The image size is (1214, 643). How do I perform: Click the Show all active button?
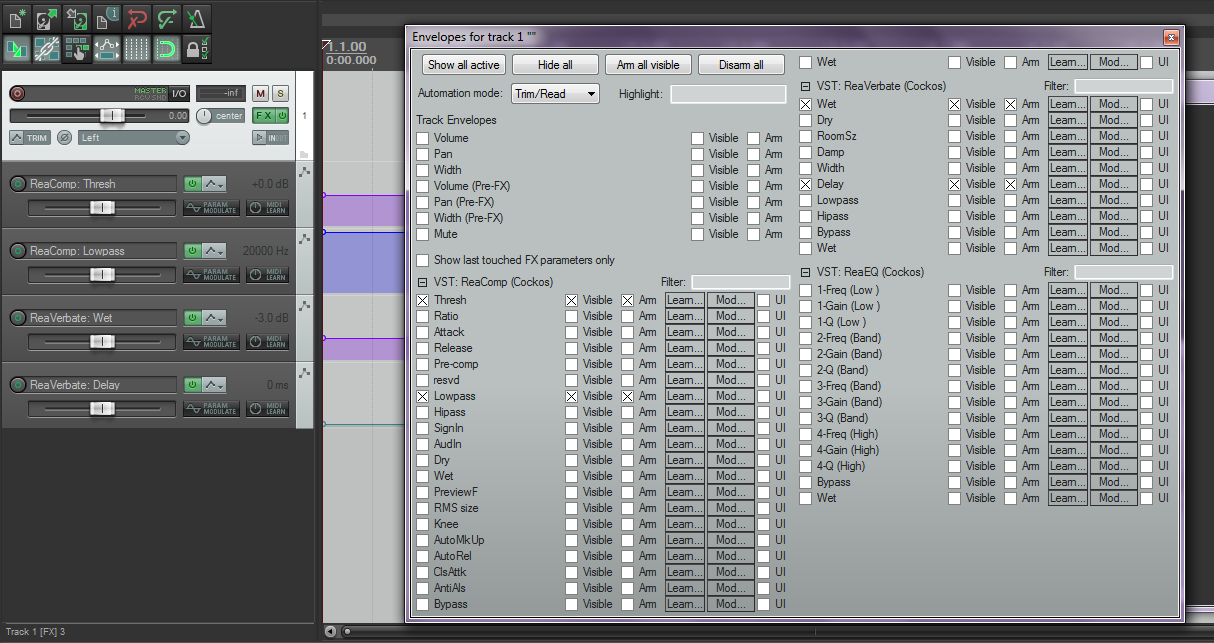pyautogui.click(x=463, y=65)
